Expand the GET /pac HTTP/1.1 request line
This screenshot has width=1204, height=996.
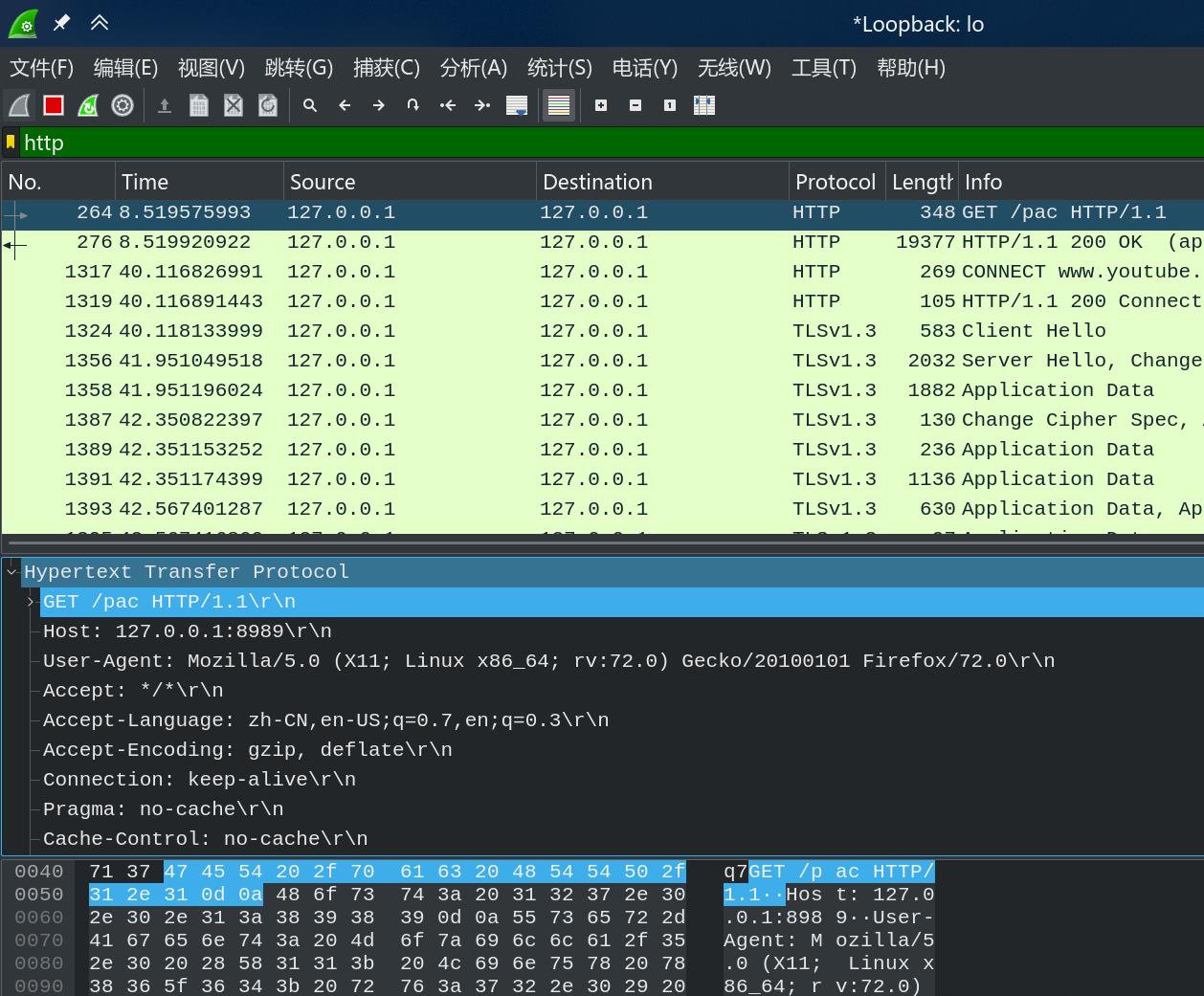[x=29, y=602]
